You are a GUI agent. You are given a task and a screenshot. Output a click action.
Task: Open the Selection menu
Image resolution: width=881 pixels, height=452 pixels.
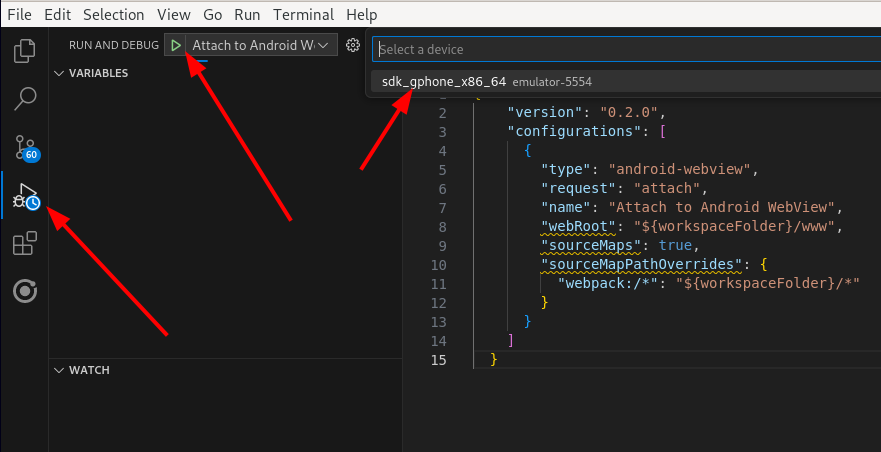coord(113,14)
